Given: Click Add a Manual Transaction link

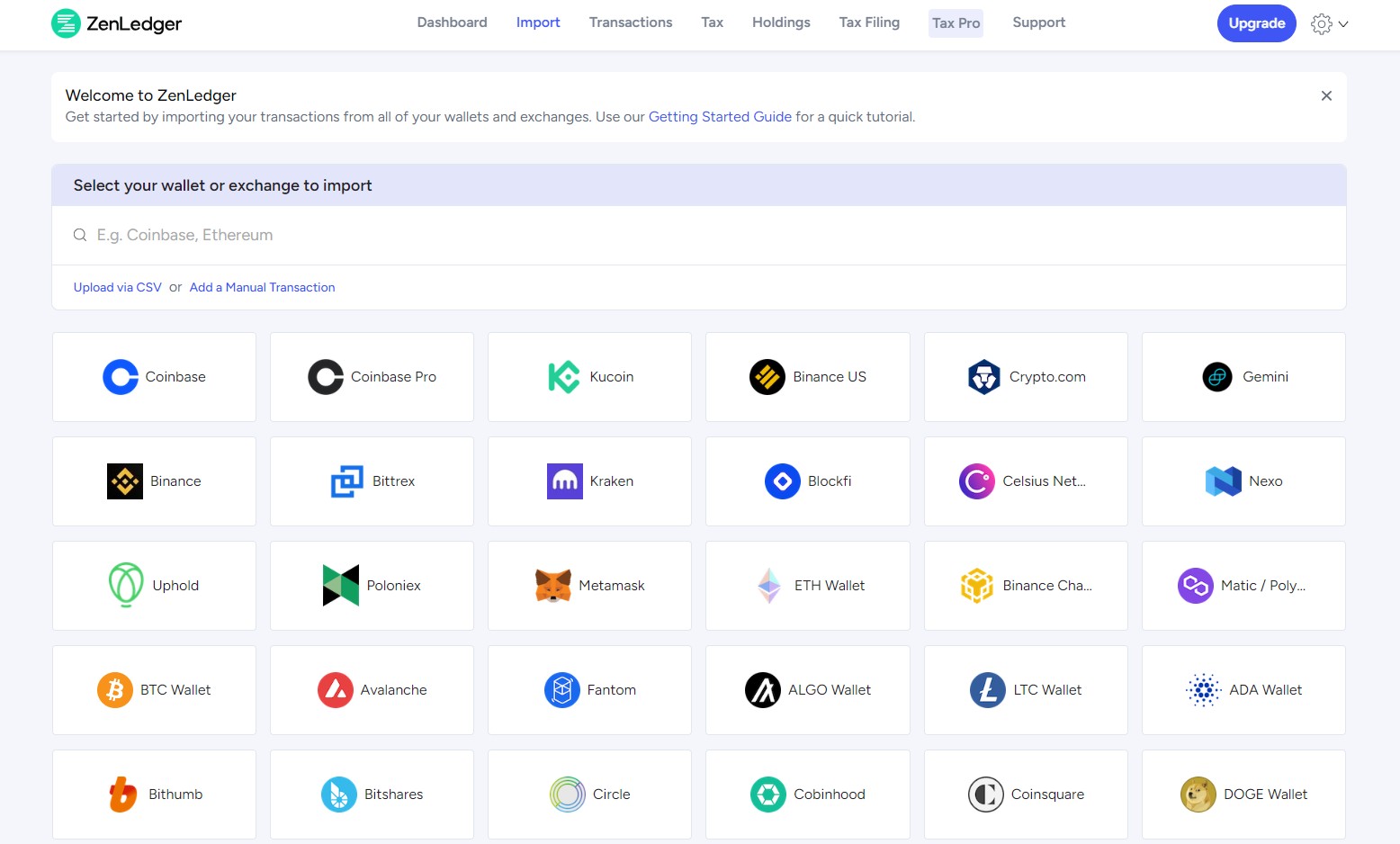Looking at the screenshot, I should (262, 287).
